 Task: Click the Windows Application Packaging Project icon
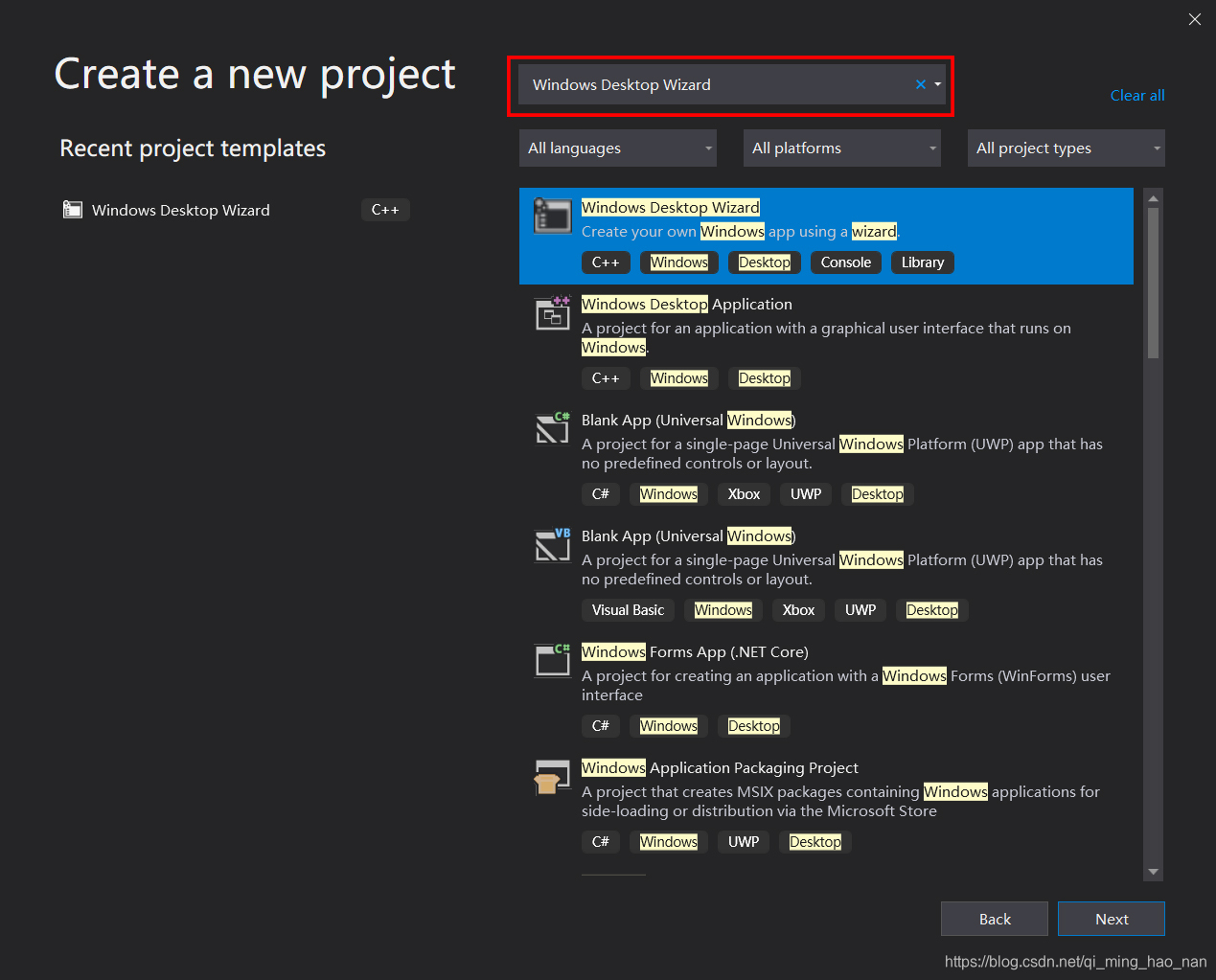point(553,777)
